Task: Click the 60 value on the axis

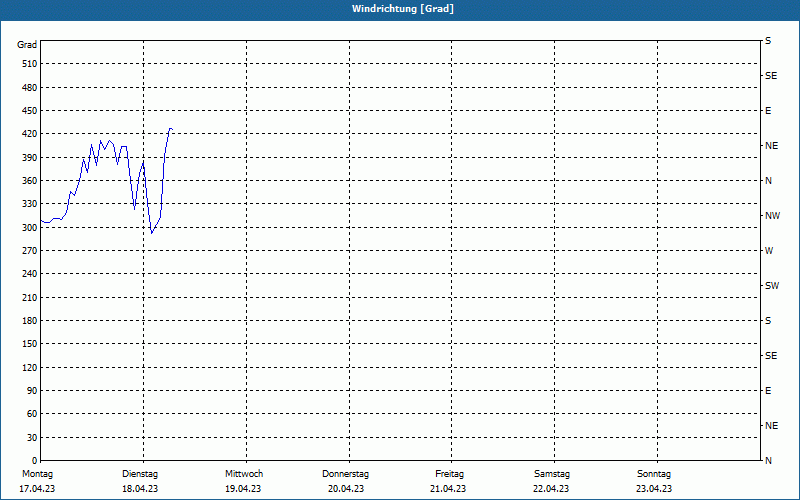Action: click(x=32, y=414)
